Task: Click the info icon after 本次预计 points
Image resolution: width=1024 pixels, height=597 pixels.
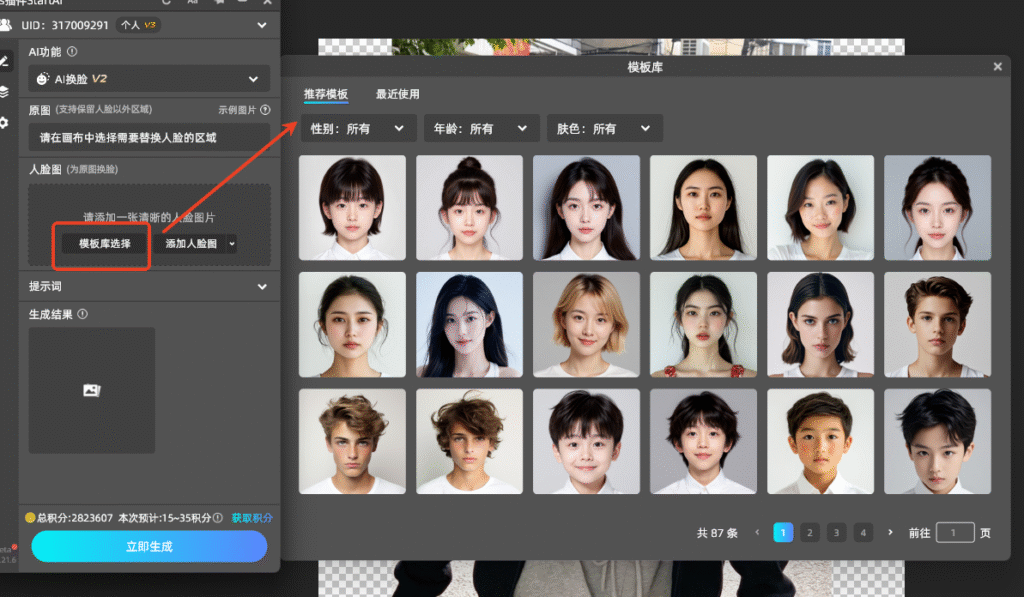Action: tap(218, 518)
